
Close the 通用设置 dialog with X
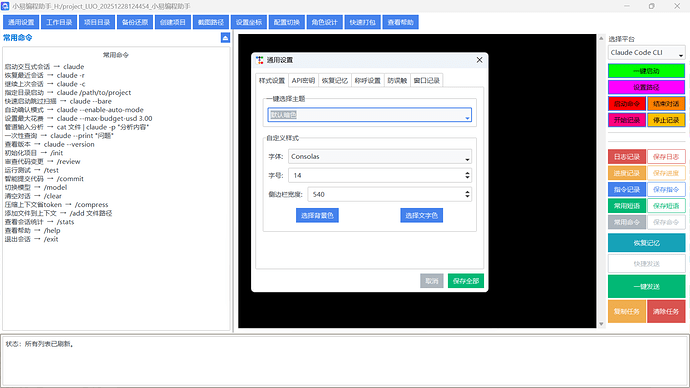(479, 60)
